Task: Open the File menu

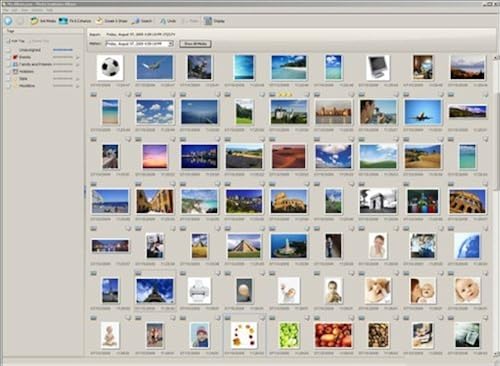Action: pyautogui.click(x=6, y=10)
